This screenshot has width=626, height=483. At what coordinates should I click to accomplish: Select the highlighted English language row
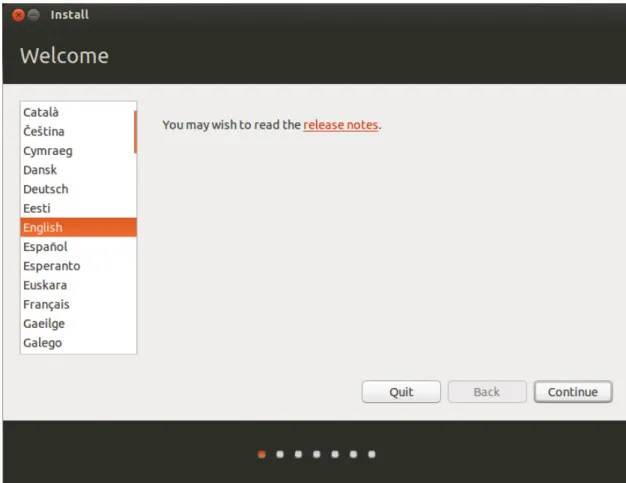(x=78, y=227)
